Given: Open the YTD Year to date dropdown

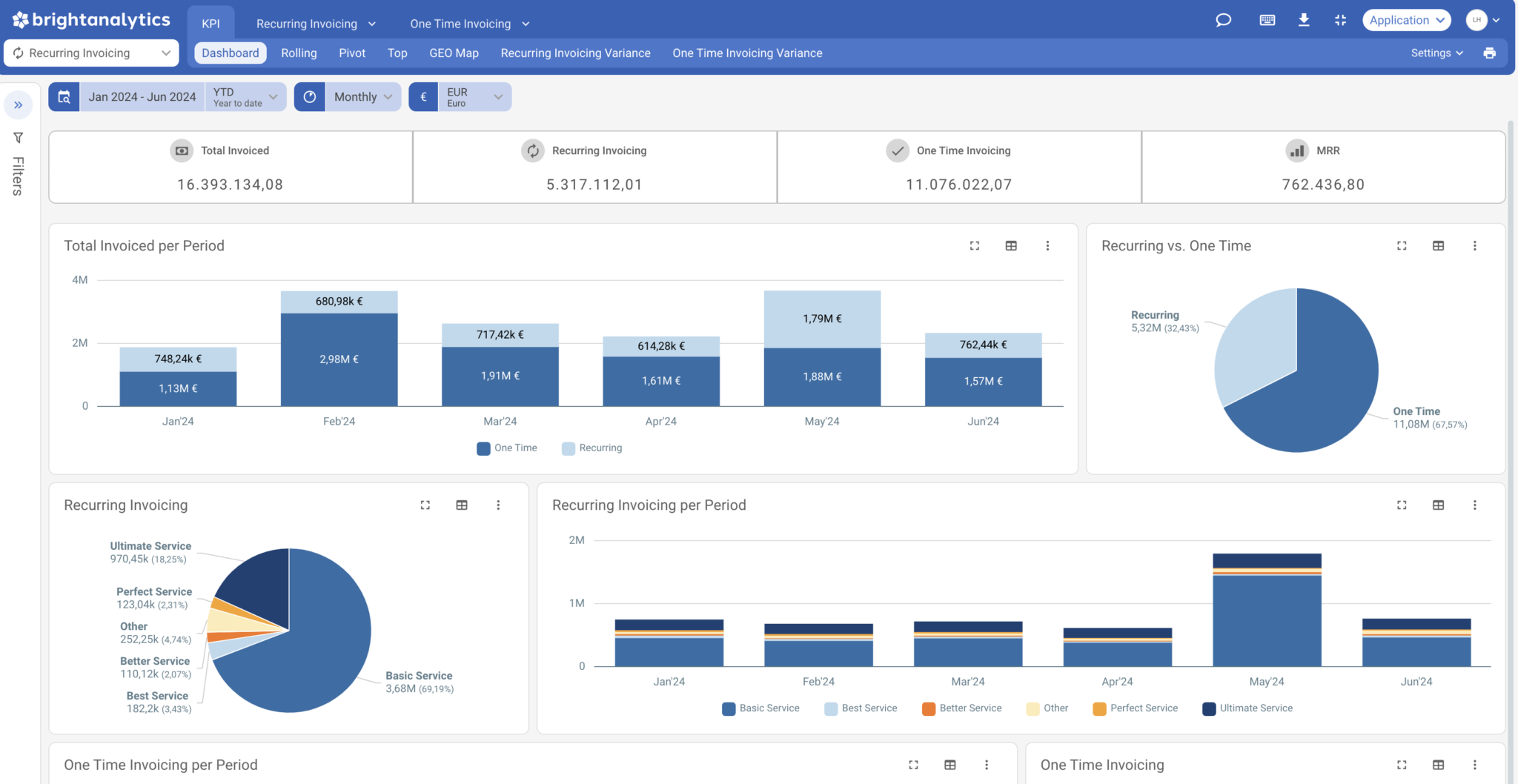Looking at the screenshot, I should coord(245,96).
